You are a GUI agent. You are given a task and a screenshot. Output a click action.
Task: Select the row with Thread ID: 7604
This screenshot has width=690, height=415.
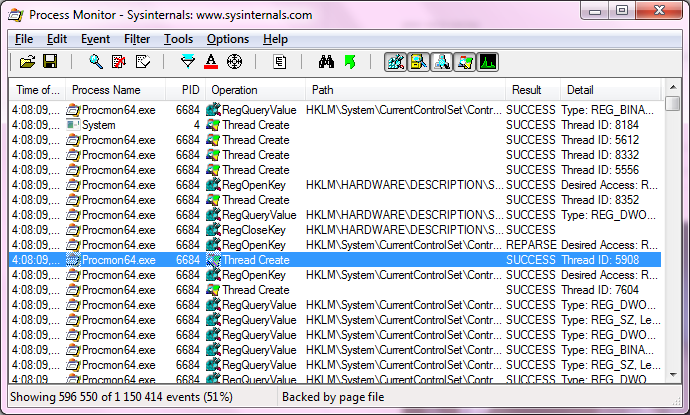tap(335, 290)
